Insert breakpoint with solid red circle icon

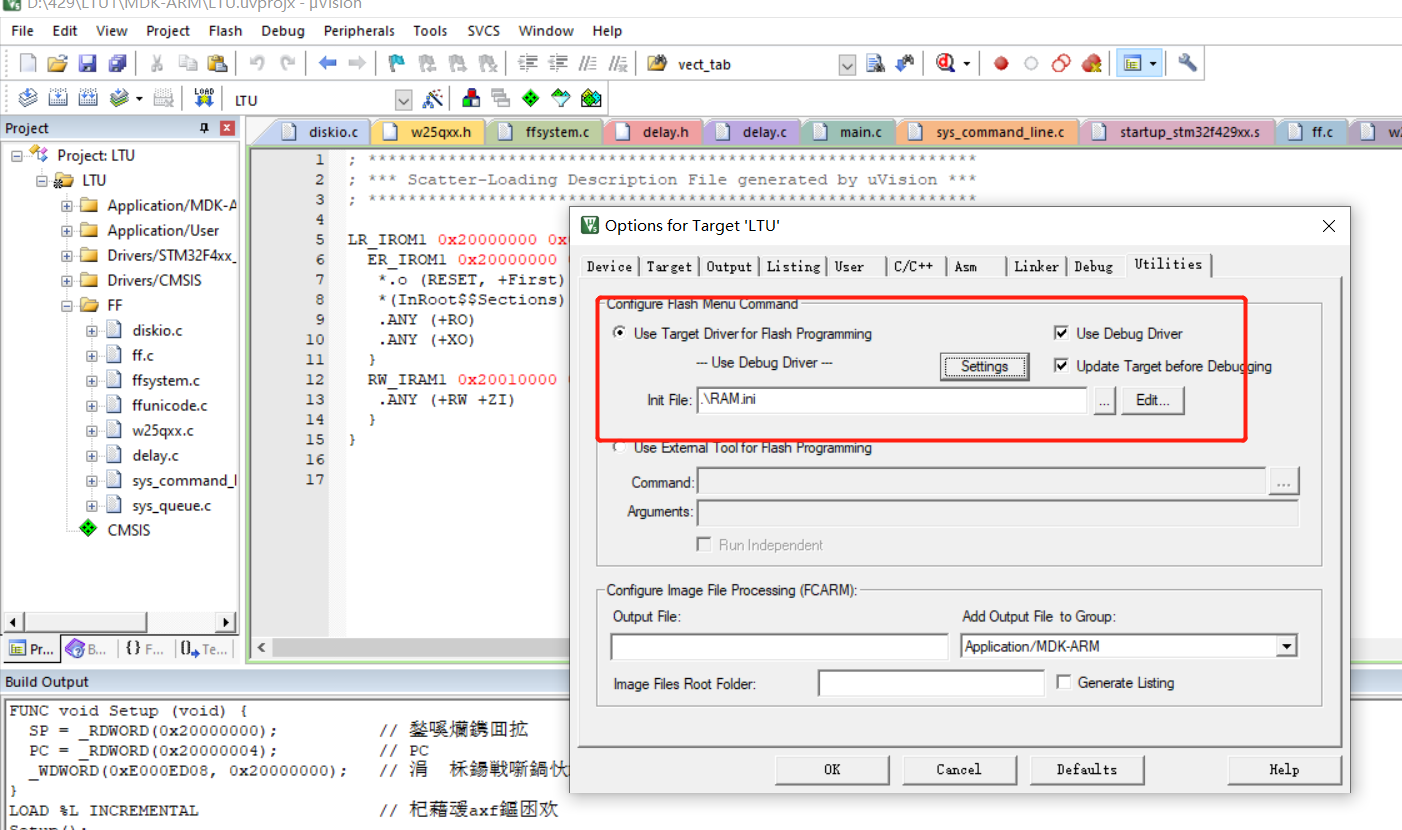[x=1001, y=64]
